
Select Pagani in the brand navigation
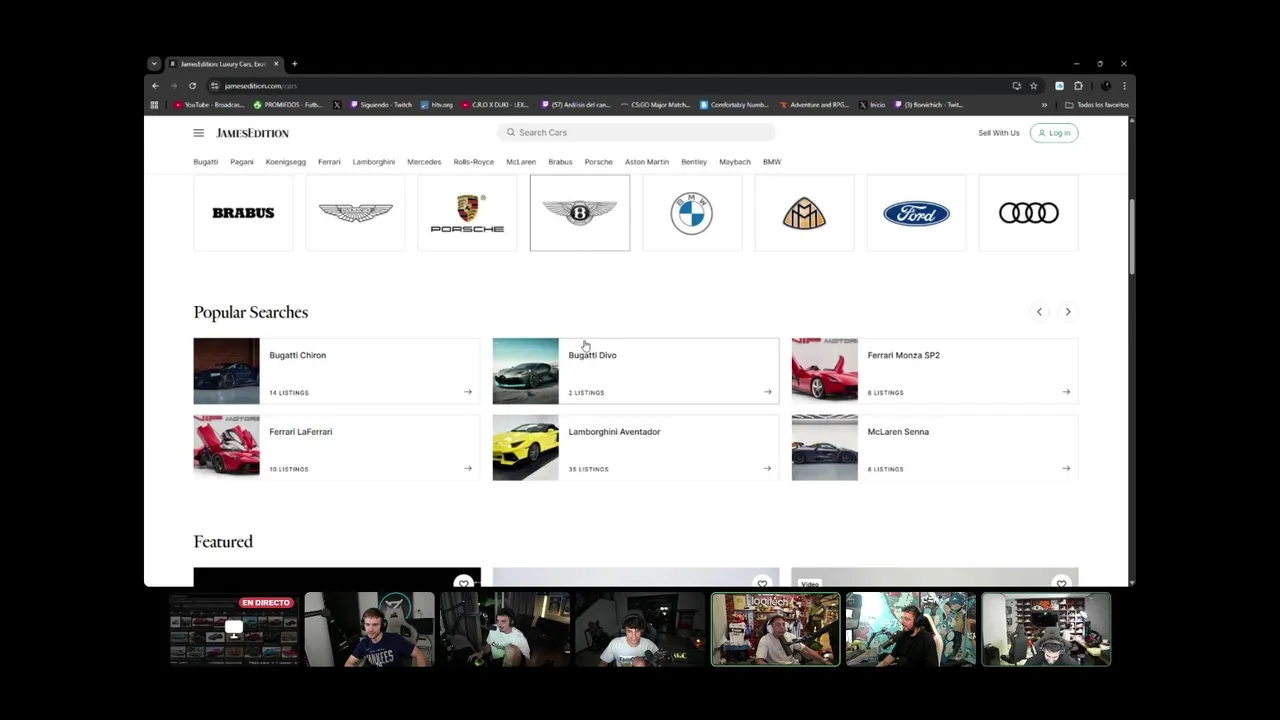click(241, 162)
